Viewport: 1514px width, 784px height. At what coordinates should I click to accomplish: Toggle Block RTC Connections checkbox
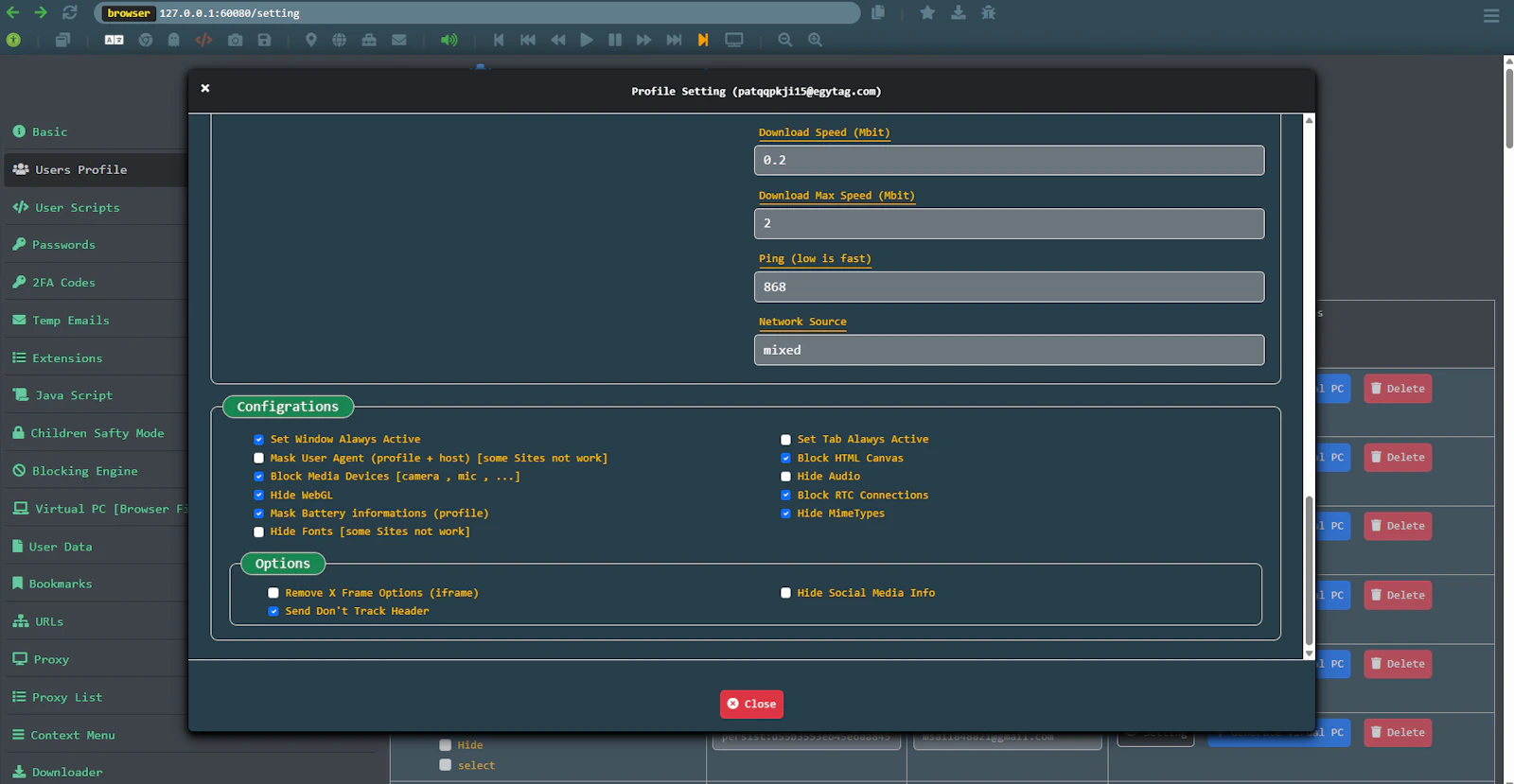(x=785, y=495)
